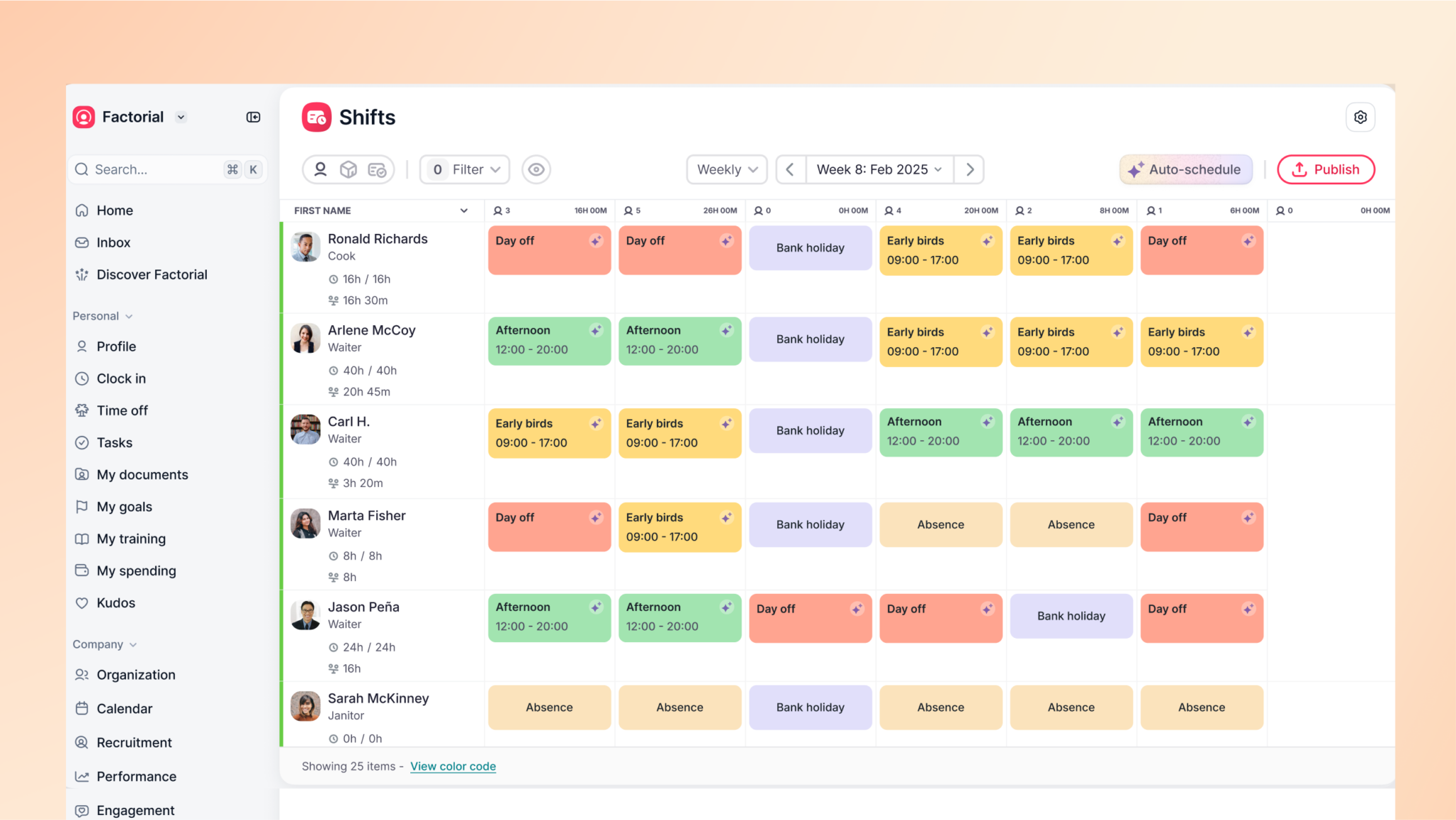The height and width of the screenshot is (820, 1456).
Task: Toggle schedule visibility with the eye icon
Action: pyautogui.click(x=536, y=169)
